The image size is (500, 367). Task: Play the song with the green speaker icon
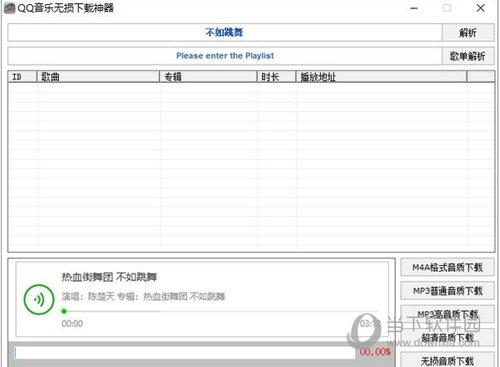(39, 299)
